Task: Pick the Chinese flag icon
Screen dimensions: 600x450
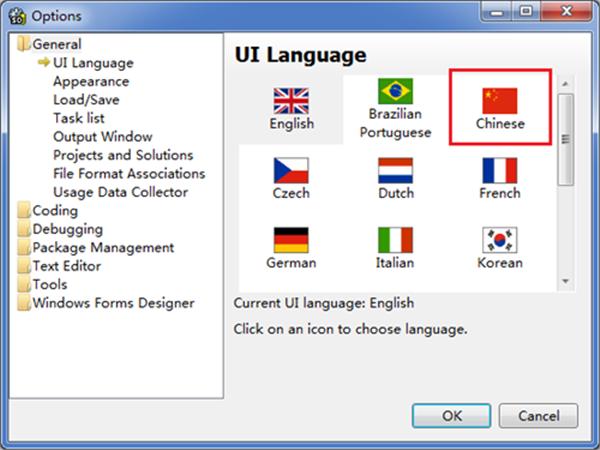Action: click(x=500, y=101)
